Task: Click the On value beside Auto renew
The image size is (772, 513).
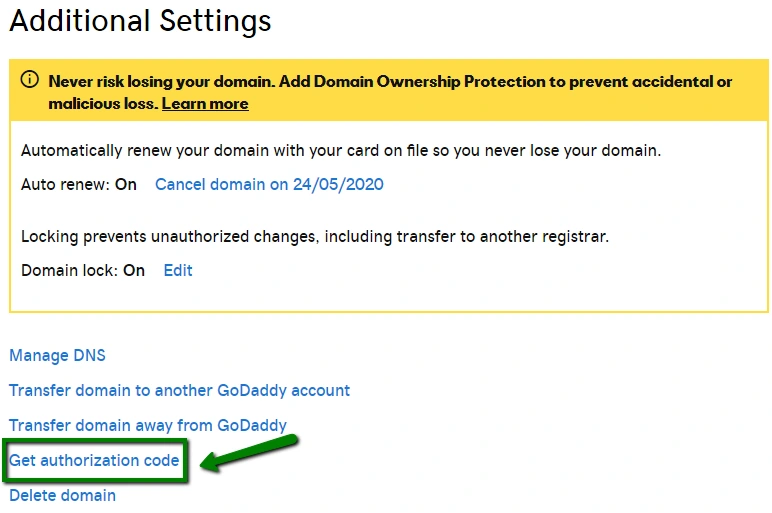Action: click(x=126, y=185)
